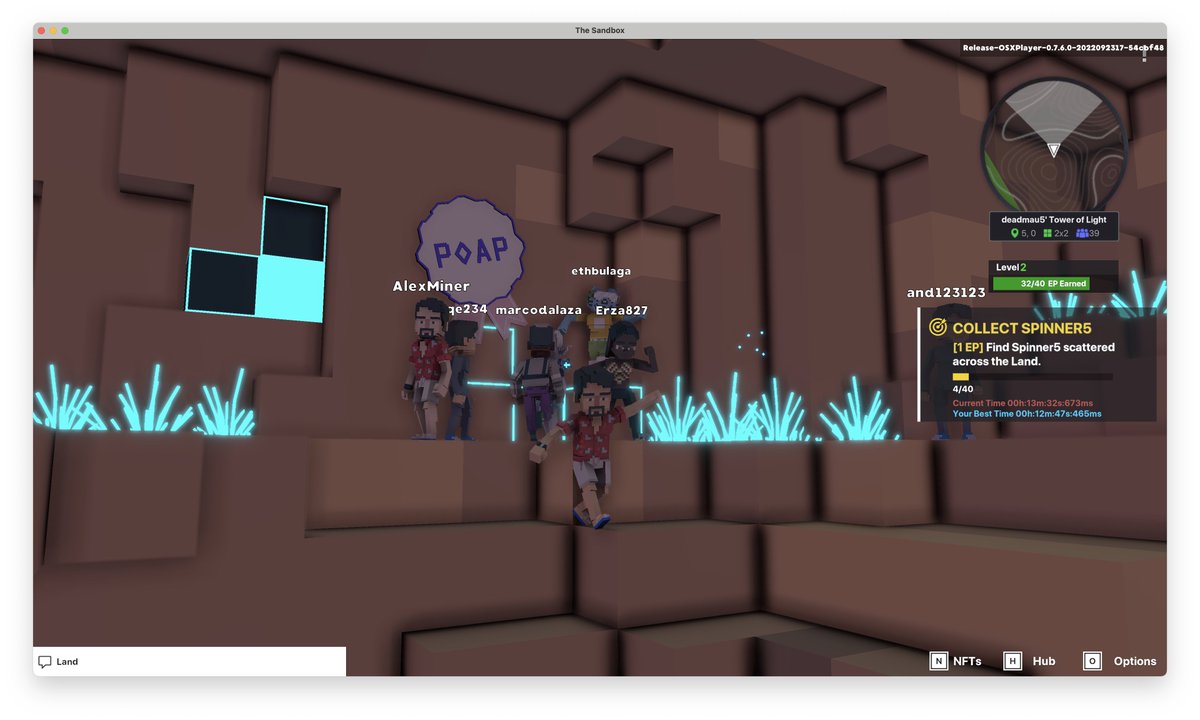The height and width of the screenshot is (720, 1200).
Task: Click the Erza827 player name tag
Action: tap(622, 310)
